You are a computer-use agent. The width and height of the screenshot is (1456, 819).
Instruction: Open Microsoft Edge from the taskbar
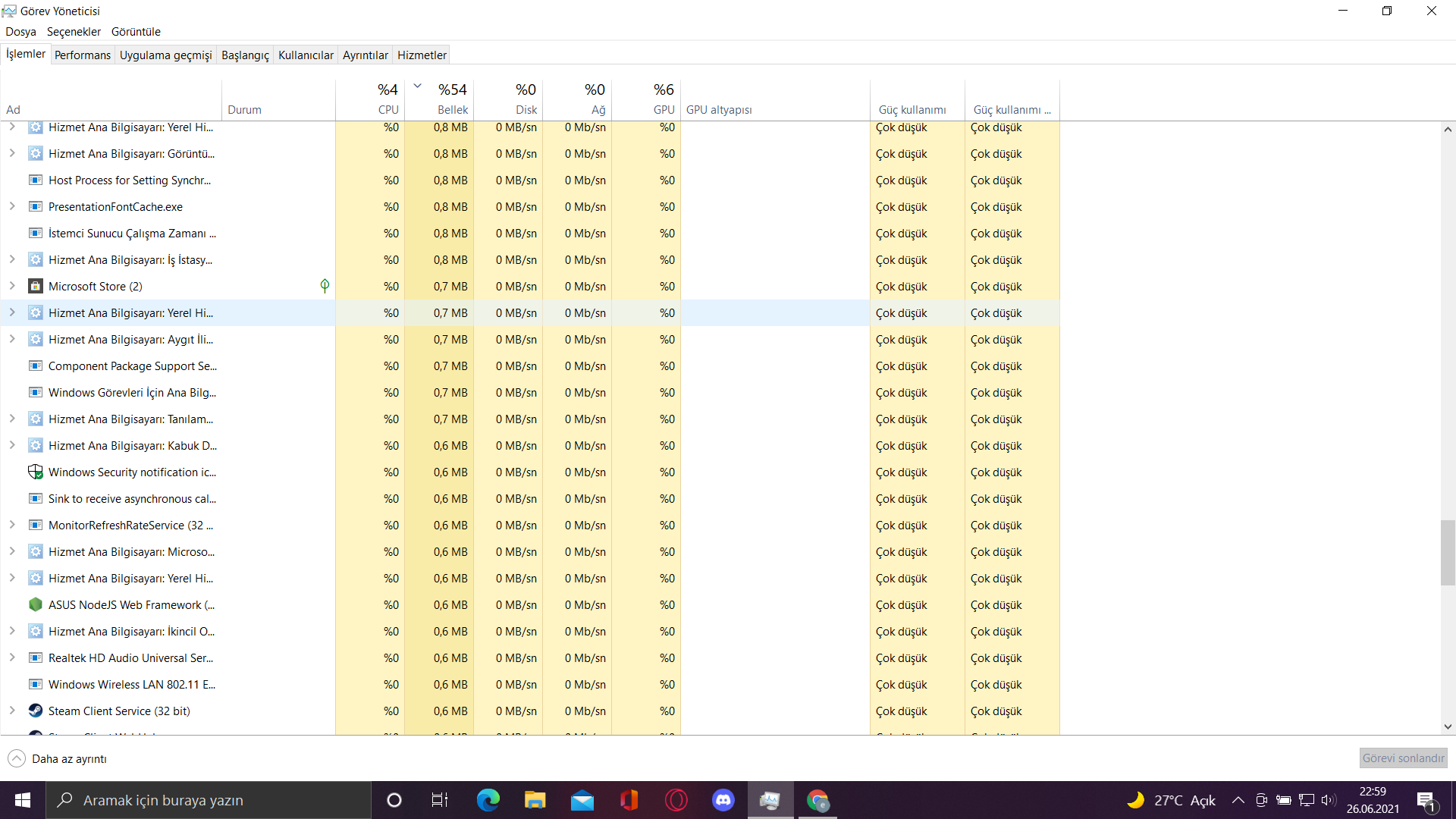point(488,800)
